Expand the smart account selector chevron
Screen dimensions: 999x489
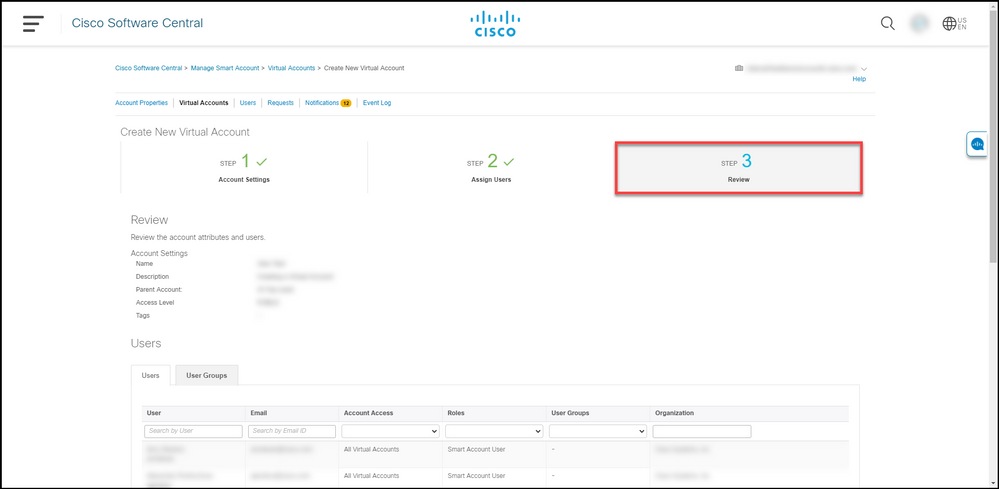[x=864, y=68]
